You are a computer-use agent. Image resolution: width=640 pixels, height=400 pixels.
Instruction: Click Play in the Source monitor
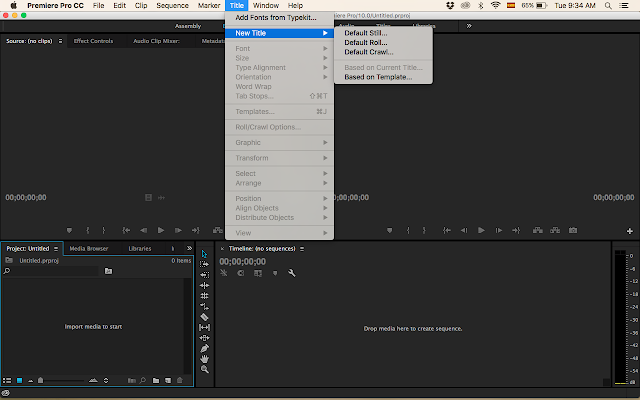pyautogui.click(x=161, y=231)
